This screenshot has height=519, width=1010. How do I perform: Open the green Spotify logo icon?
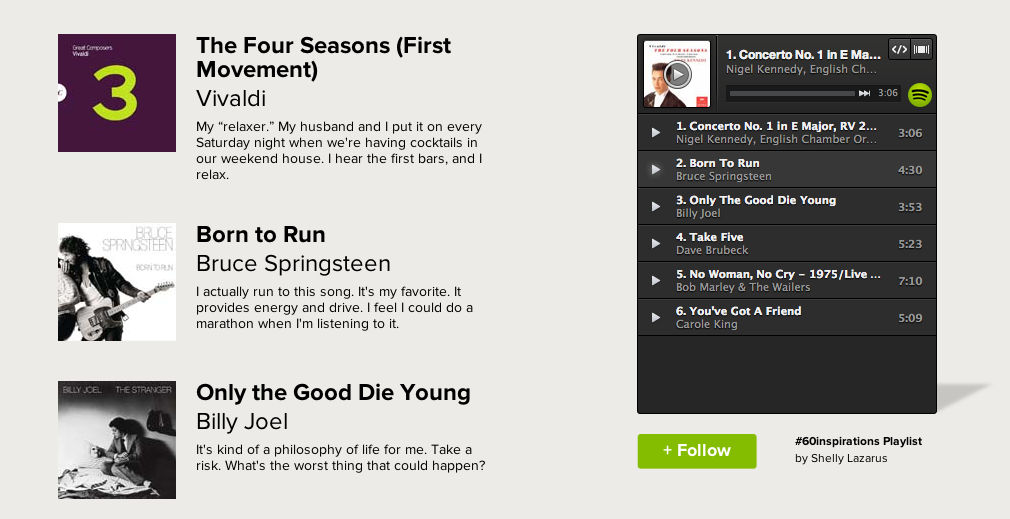coord(920,94)
